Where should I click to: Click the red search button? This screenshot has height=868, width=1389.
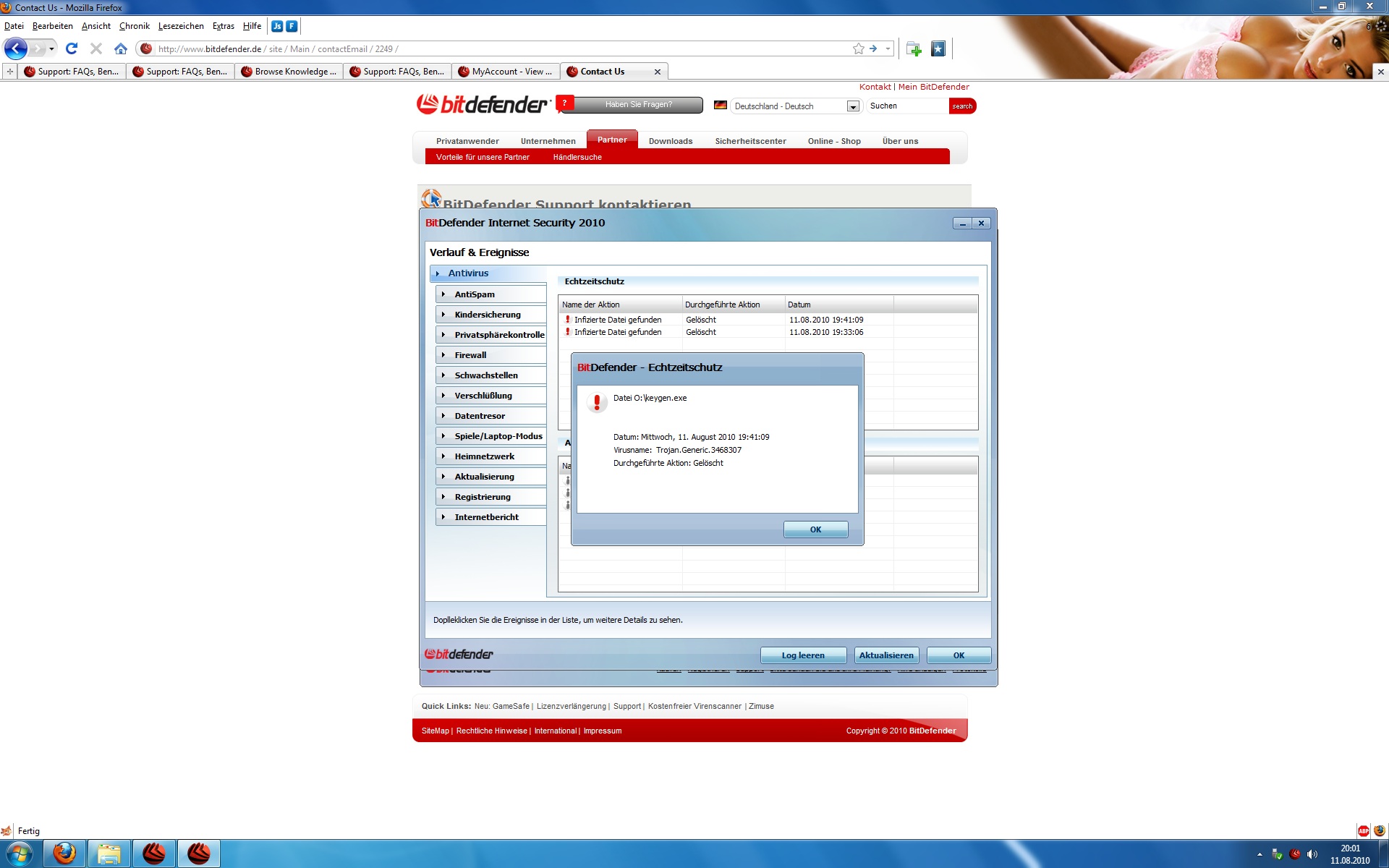[x=962, y=106]
